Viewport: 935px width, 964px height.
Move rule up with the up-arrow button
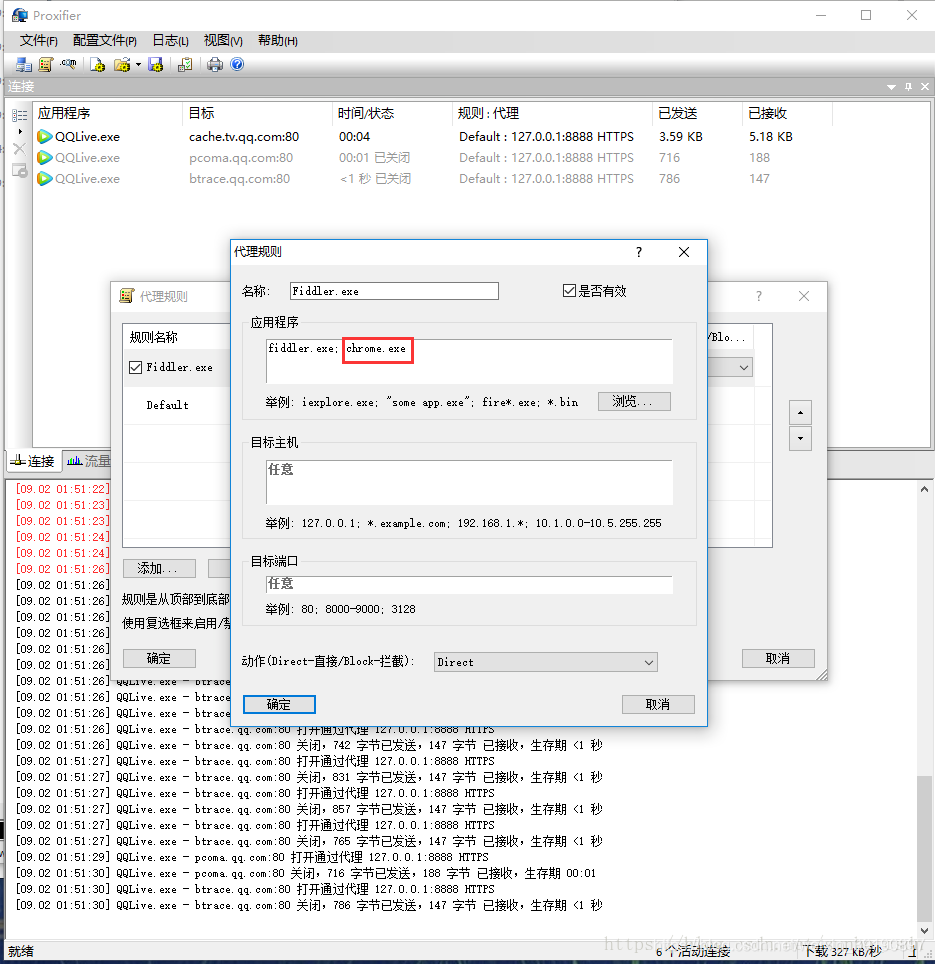[x=800, y=412]
